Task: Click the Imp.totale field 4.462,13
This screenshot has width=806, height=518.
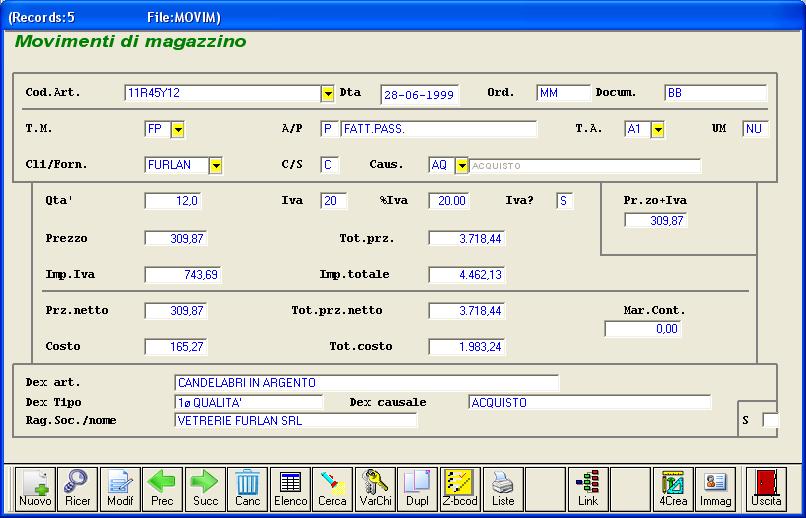Action: [467, 275]
